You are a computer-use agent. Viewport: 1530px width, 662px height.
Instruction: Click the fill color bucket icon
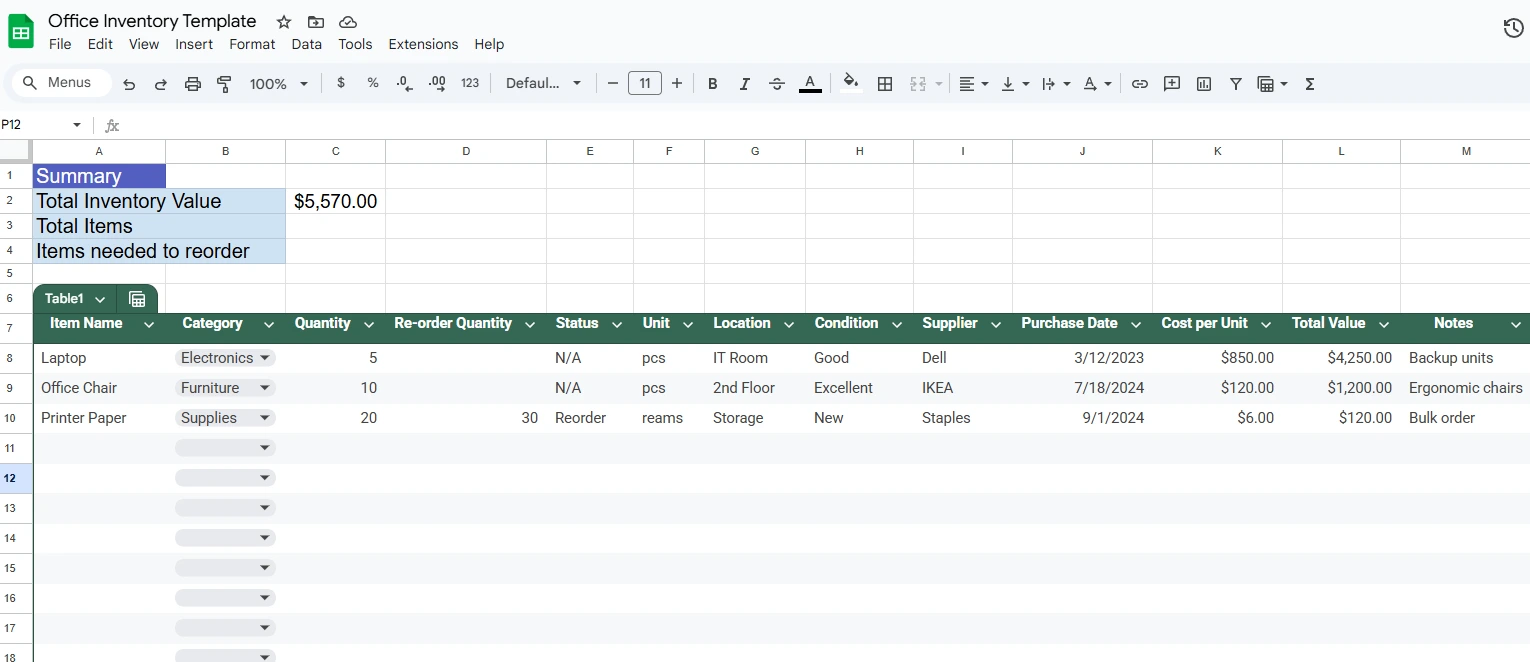850,83
